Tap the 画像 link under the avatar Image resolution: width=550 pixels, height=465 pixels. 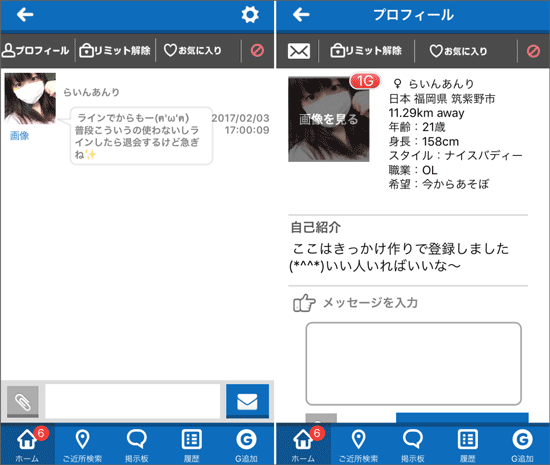pyautogui.click(x=19, y=136)
